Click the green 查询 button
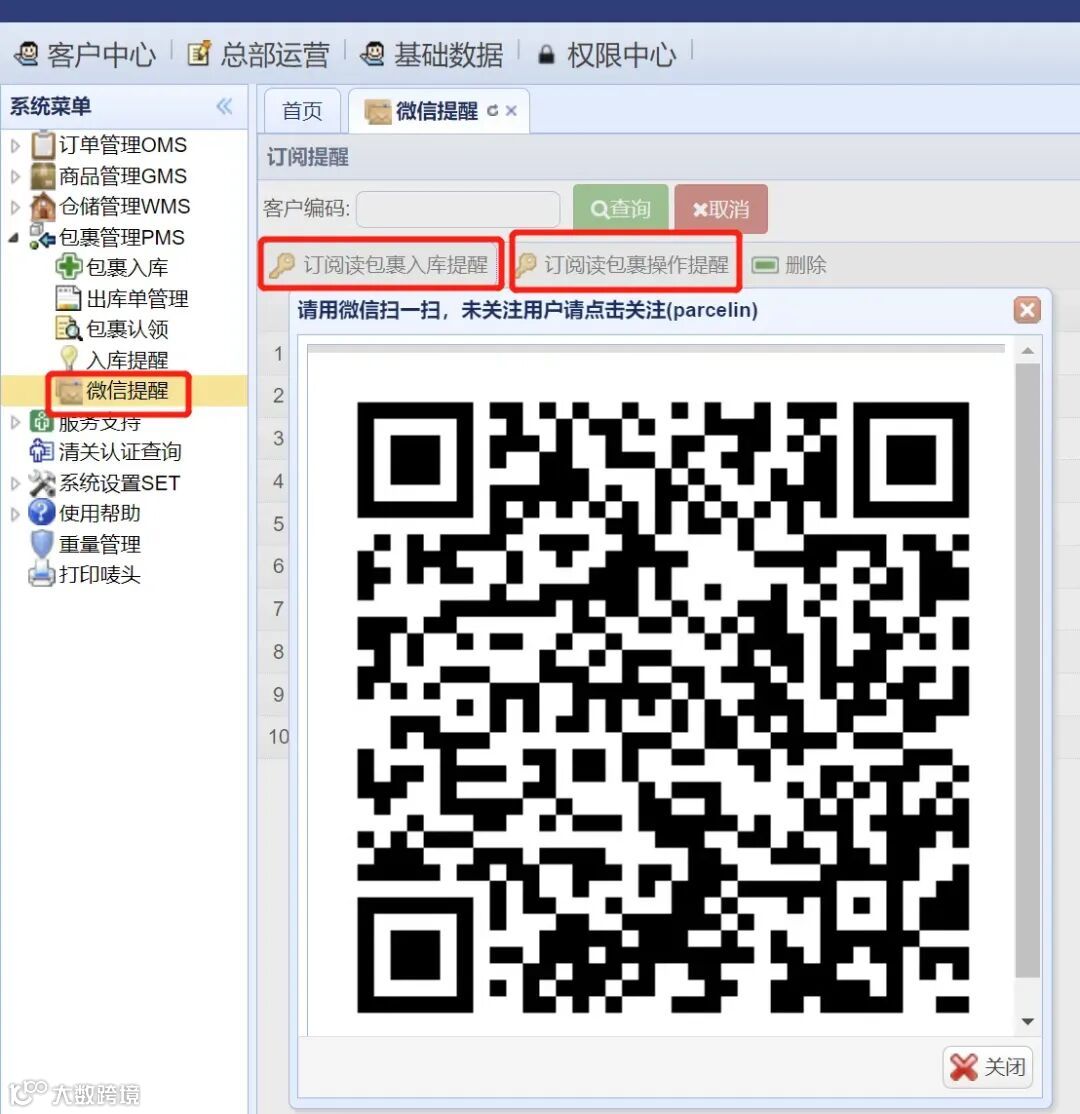This screenshot has width=1080, height=1114. [620, 209]
